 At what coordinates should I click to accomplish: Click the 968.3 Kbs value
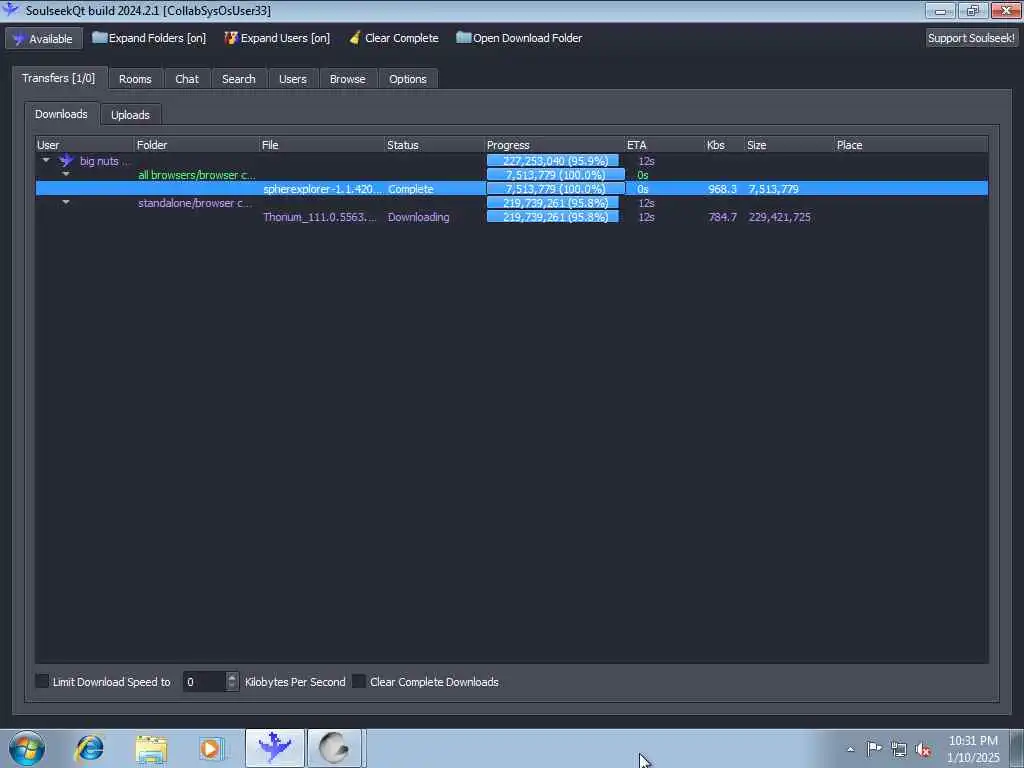coord(722,189)
